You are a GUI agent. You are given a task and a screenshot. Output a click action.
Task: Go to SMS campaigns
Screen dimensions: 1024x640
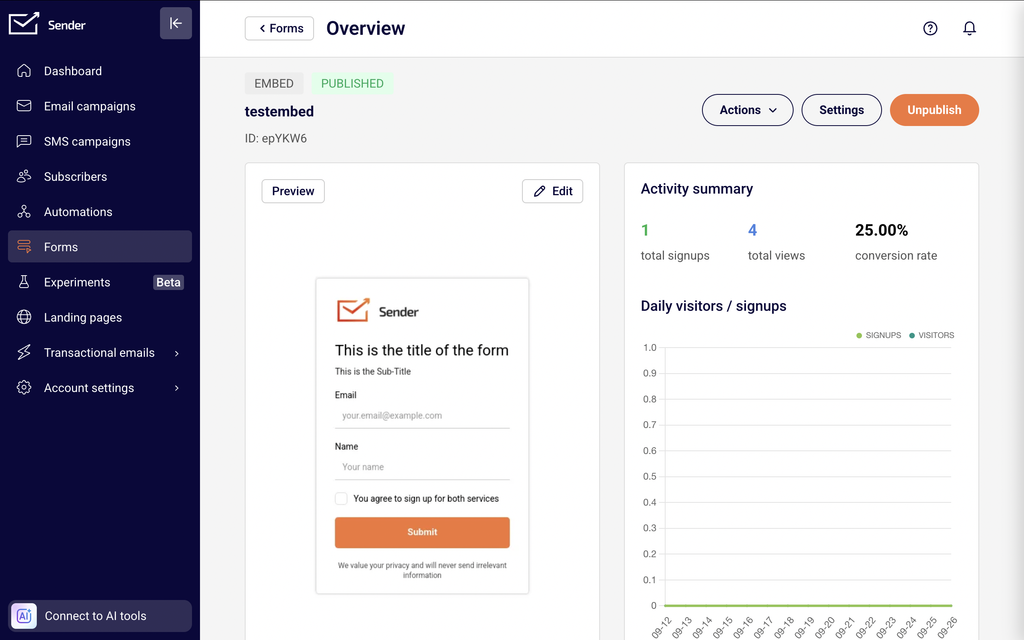click(x=100, y=141)
